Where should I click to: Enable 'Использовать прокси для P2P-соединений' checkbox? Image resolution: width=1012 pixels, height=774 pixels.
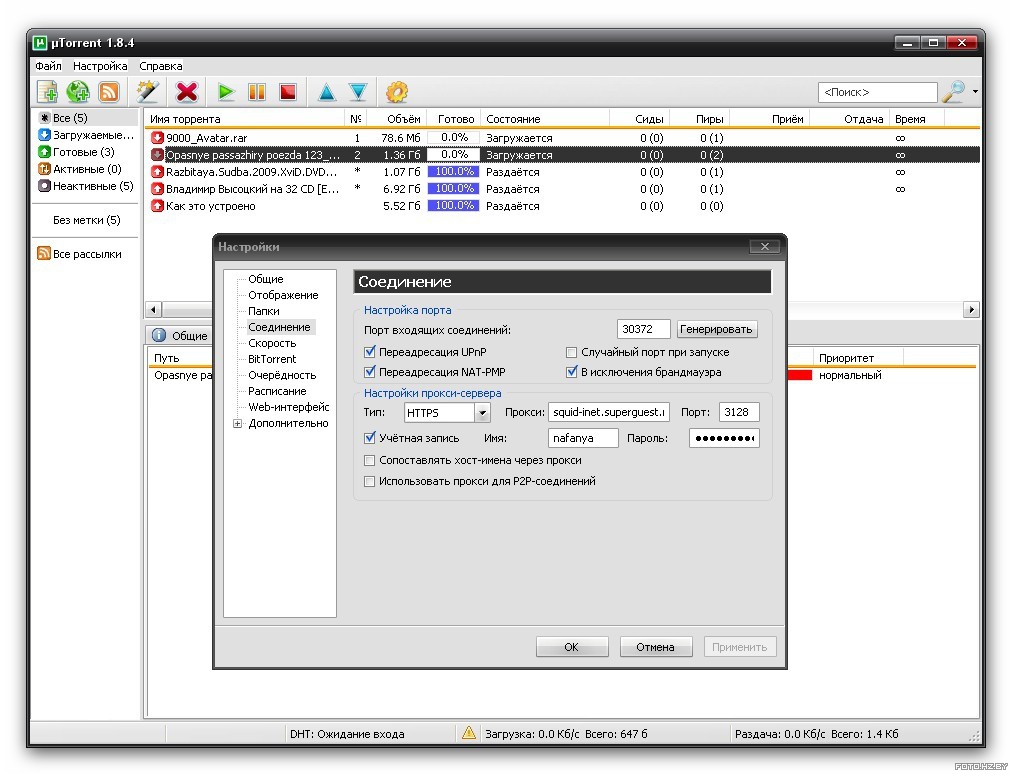coord(370,481)
